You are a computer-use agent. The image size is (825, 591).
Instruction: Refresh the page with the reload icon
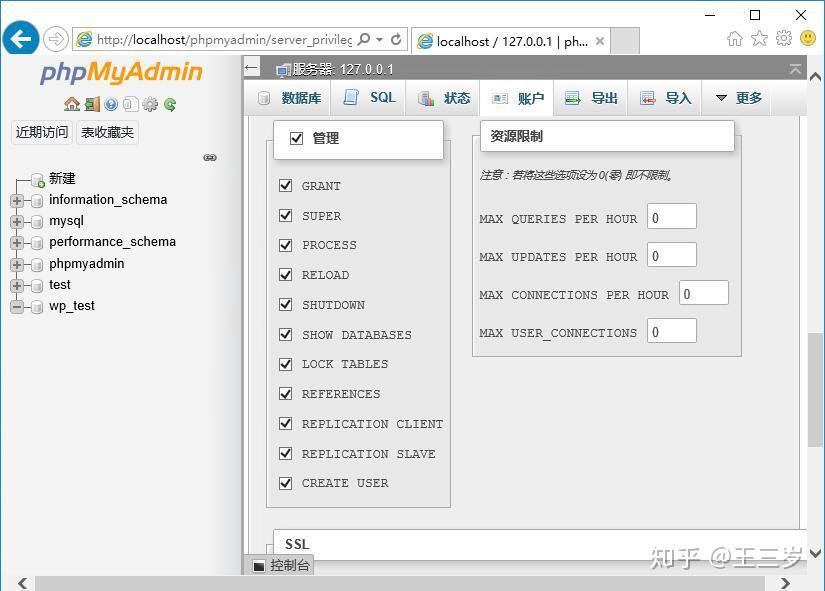click(x=396, y=39)
